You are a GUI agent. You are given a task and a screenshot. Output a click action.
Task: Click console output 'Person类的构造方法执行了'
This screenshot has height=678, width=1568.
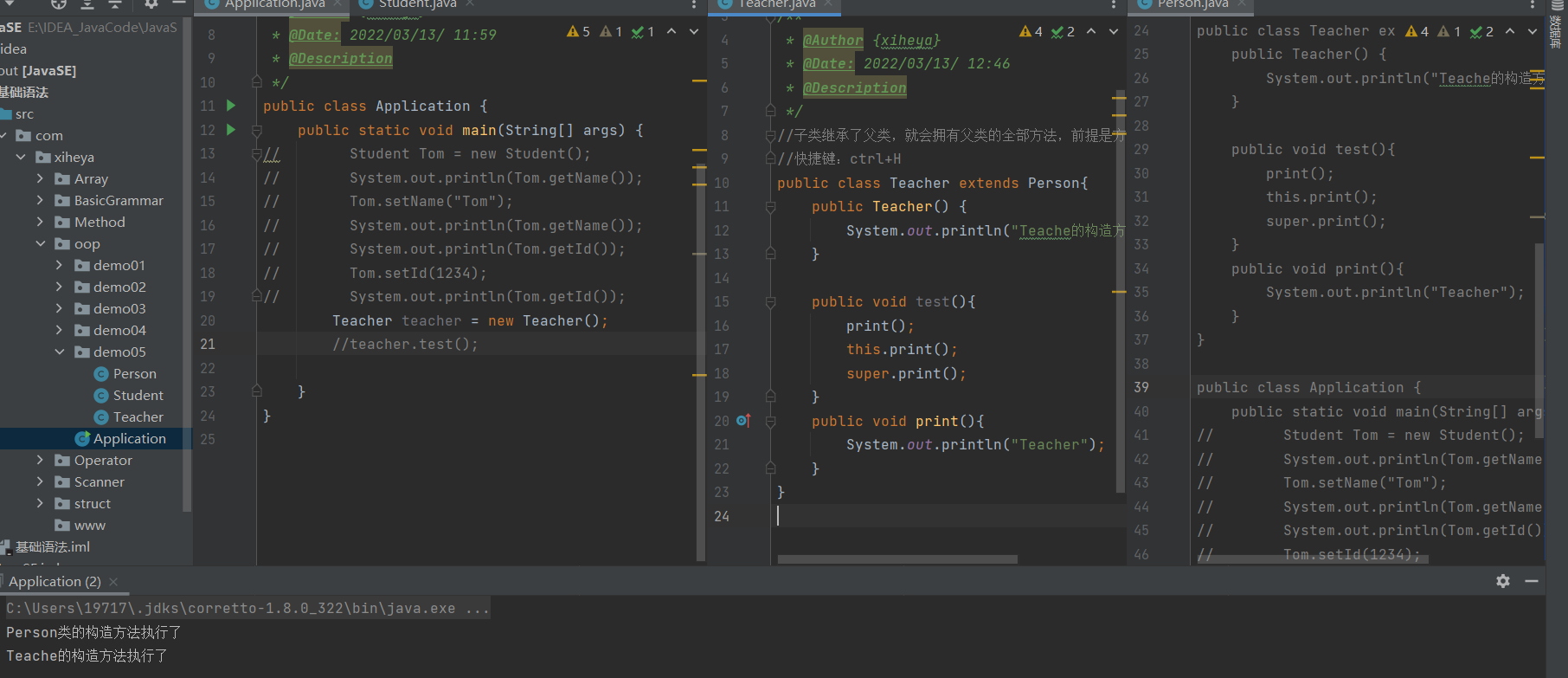93,633
